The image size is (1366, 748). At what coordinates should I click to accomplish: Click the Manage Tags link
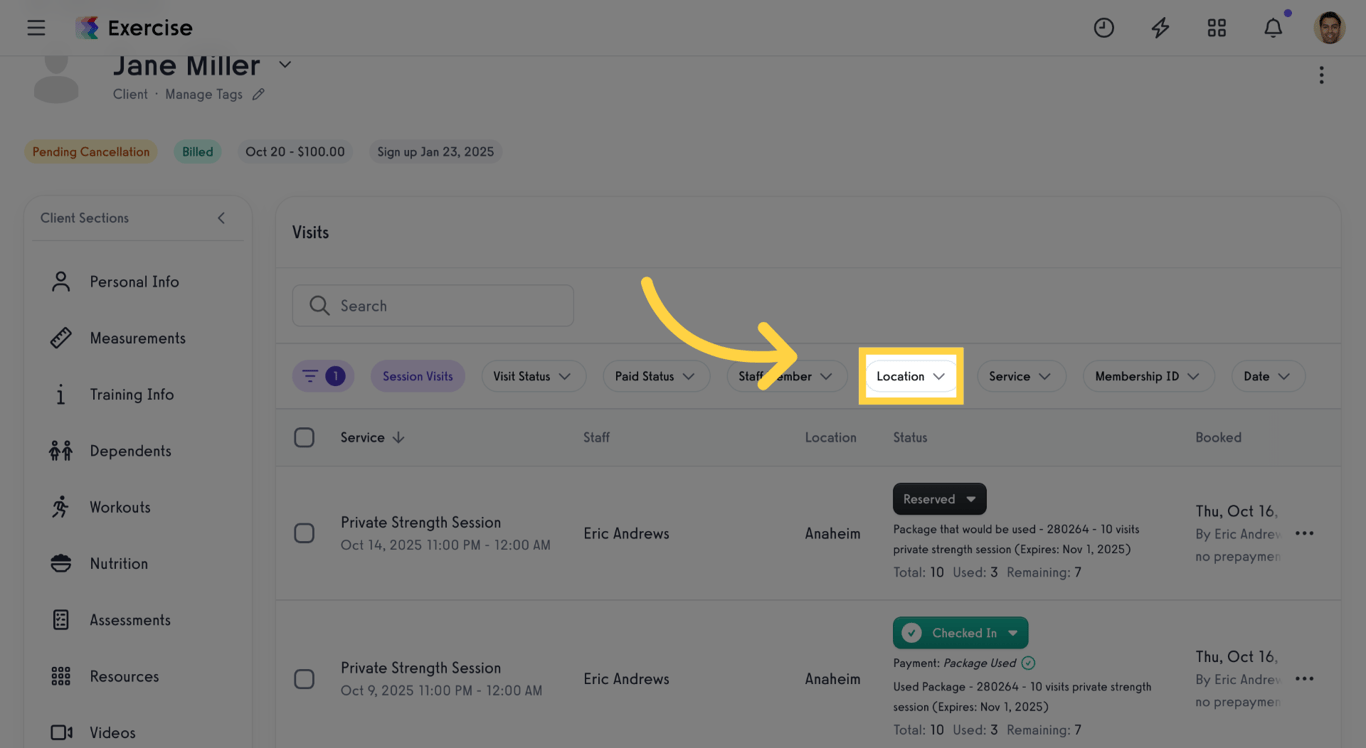(204, 94)
